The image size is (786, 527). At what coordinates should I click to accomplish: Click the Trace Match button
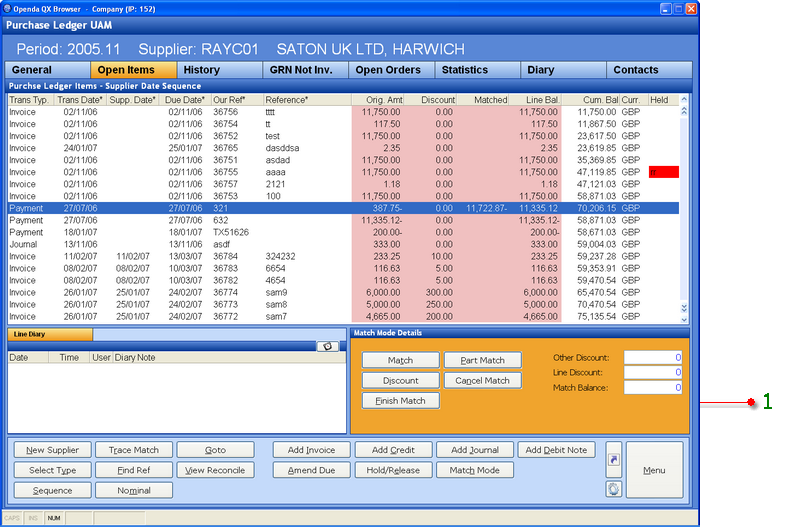pyautogui.click(x=134, y=450)
